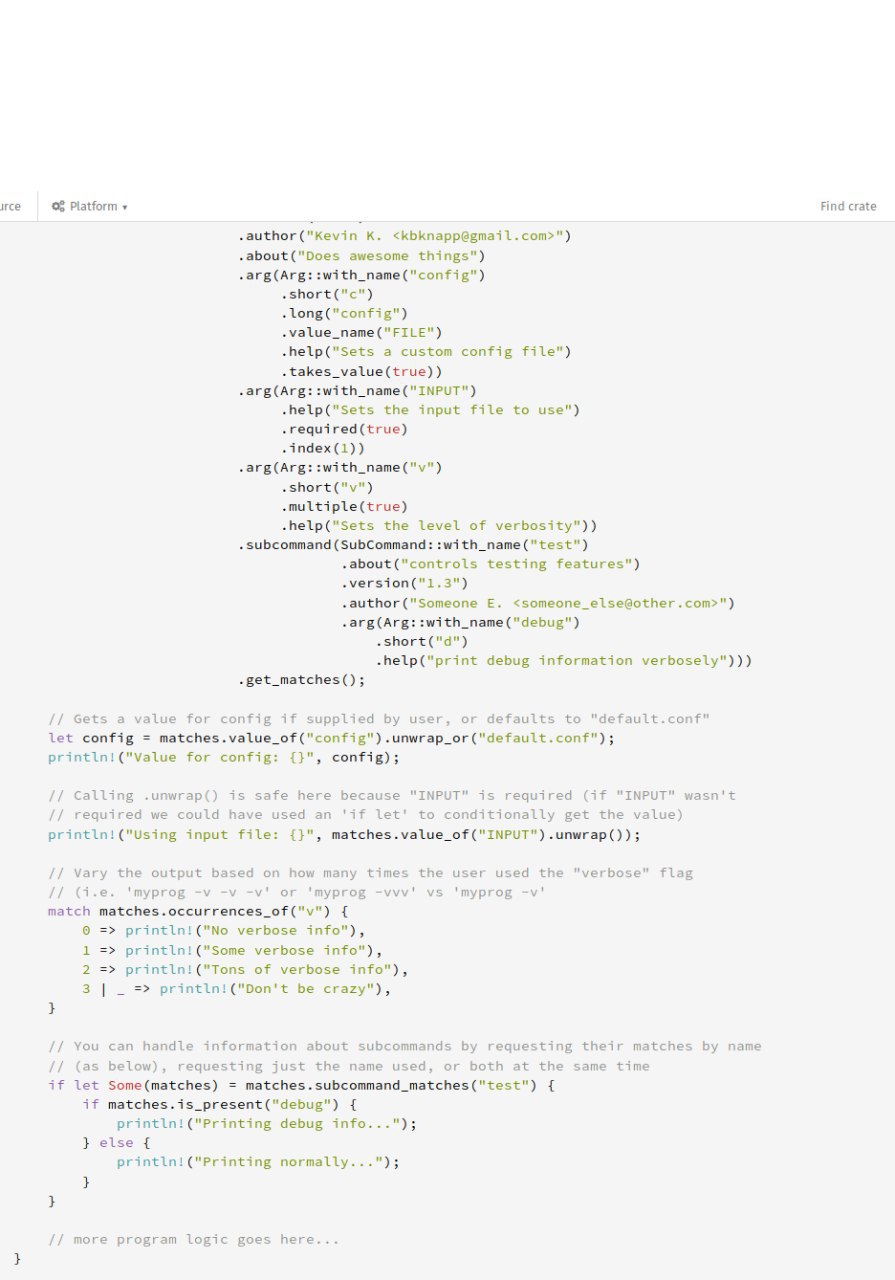Click the println "Using input file: {}" line
Viewport: 895px width, 1280px height.
(x=344, y=834)
